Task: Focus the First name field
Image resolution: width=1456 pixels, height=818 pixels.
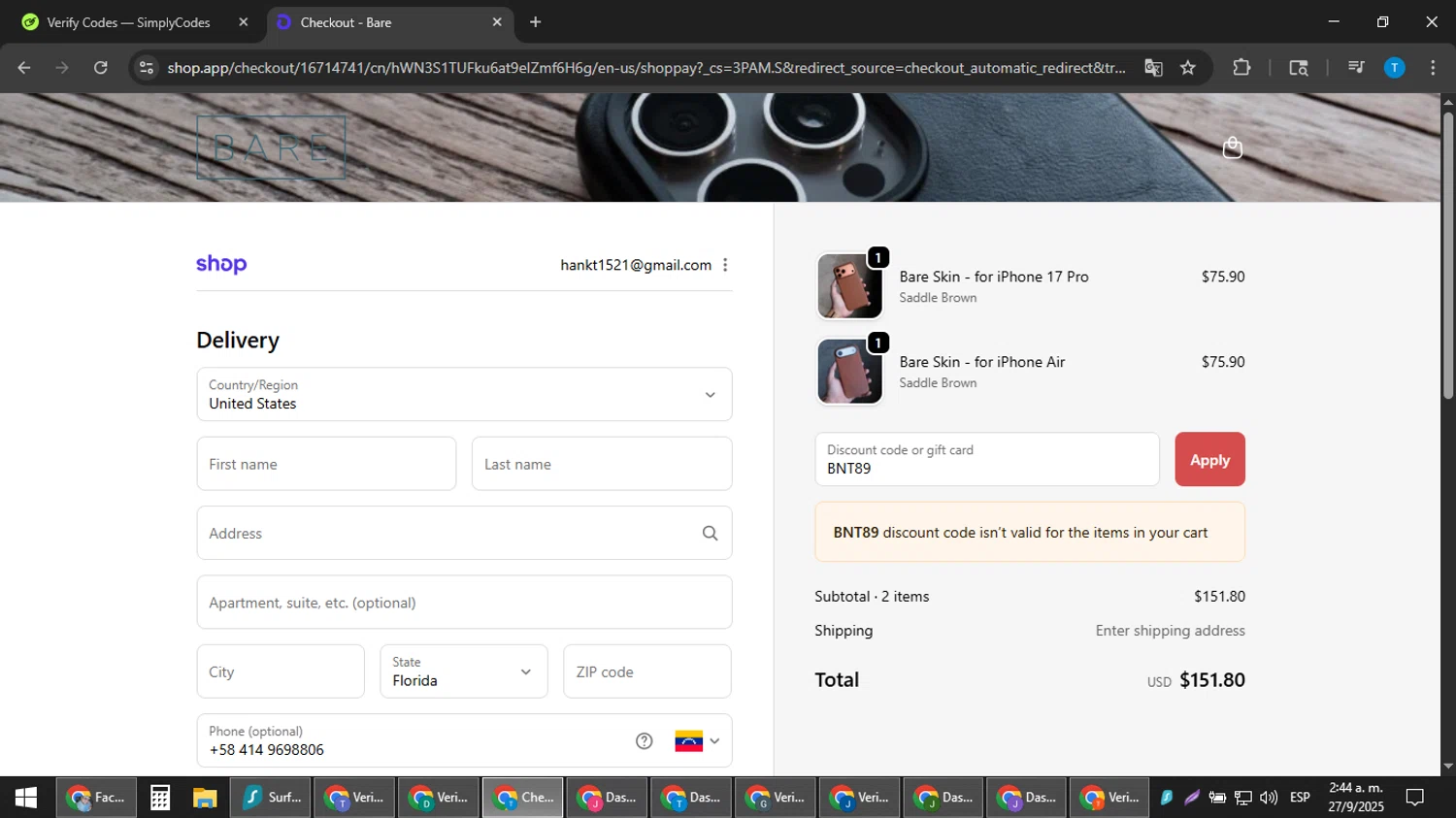Action: click(x=326, y=464)
